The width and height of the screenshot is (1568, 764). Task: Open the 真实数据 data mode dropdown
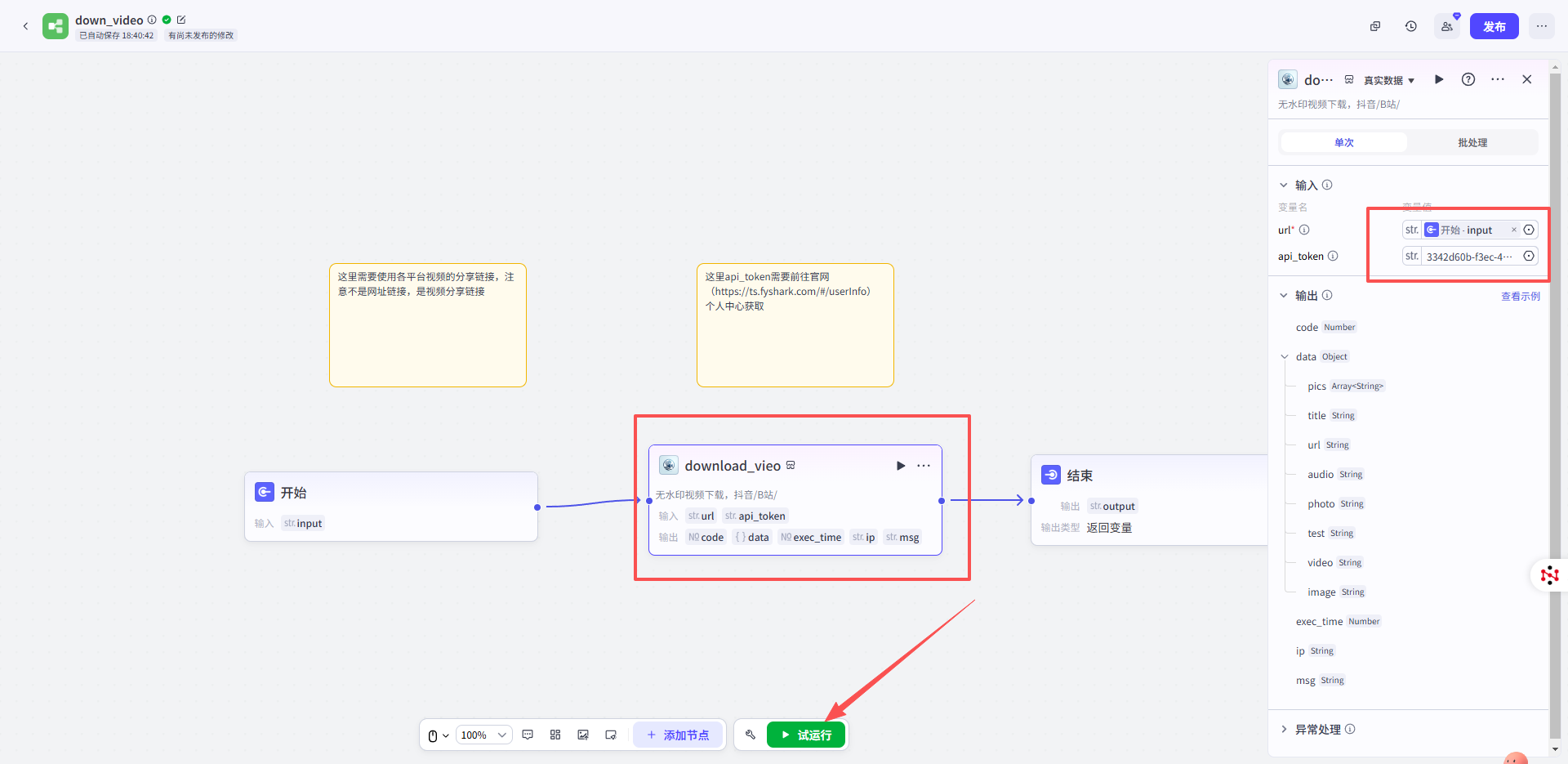coord(1388,80)
